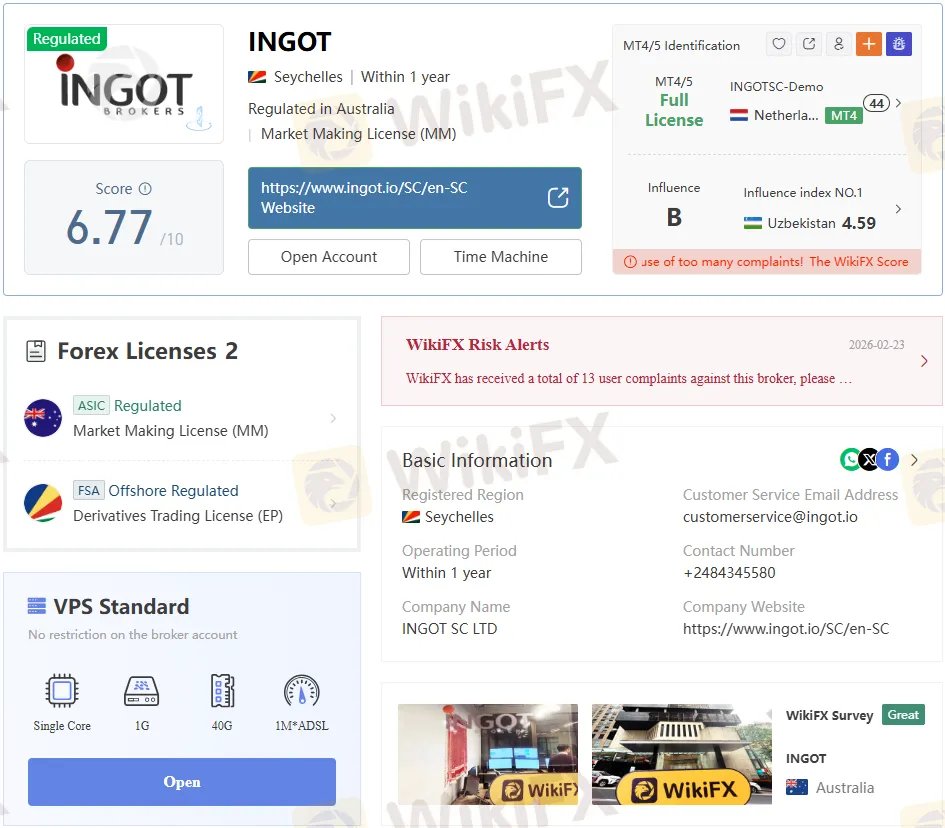Click the blue Open VPS button

tap(181, 782)
